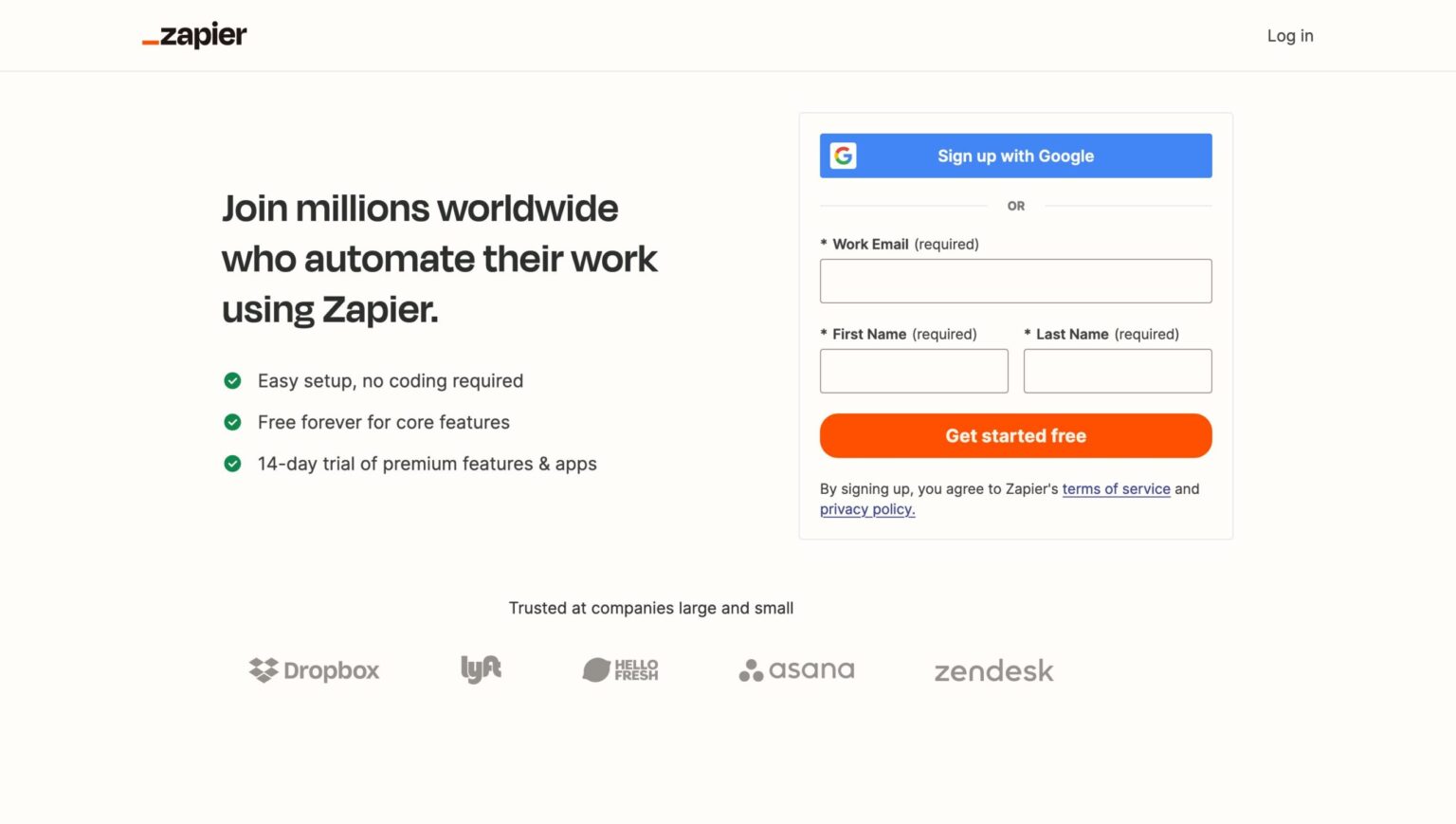
Task: Click the checkmark beside '14-day trial of premium features'
Action: coord(232,464)
